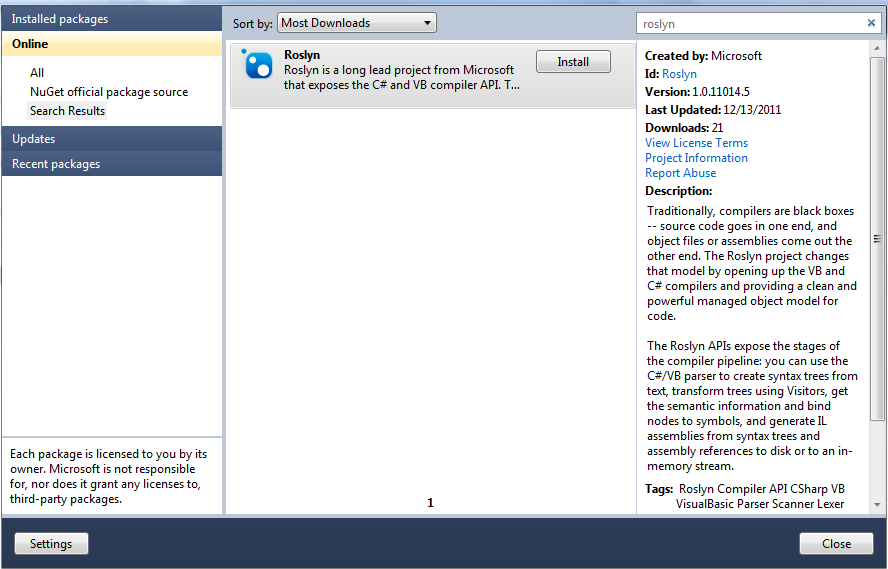Click the details scrollbar down arrow
This screenshot has width=888, height=569.
point(877,504)
